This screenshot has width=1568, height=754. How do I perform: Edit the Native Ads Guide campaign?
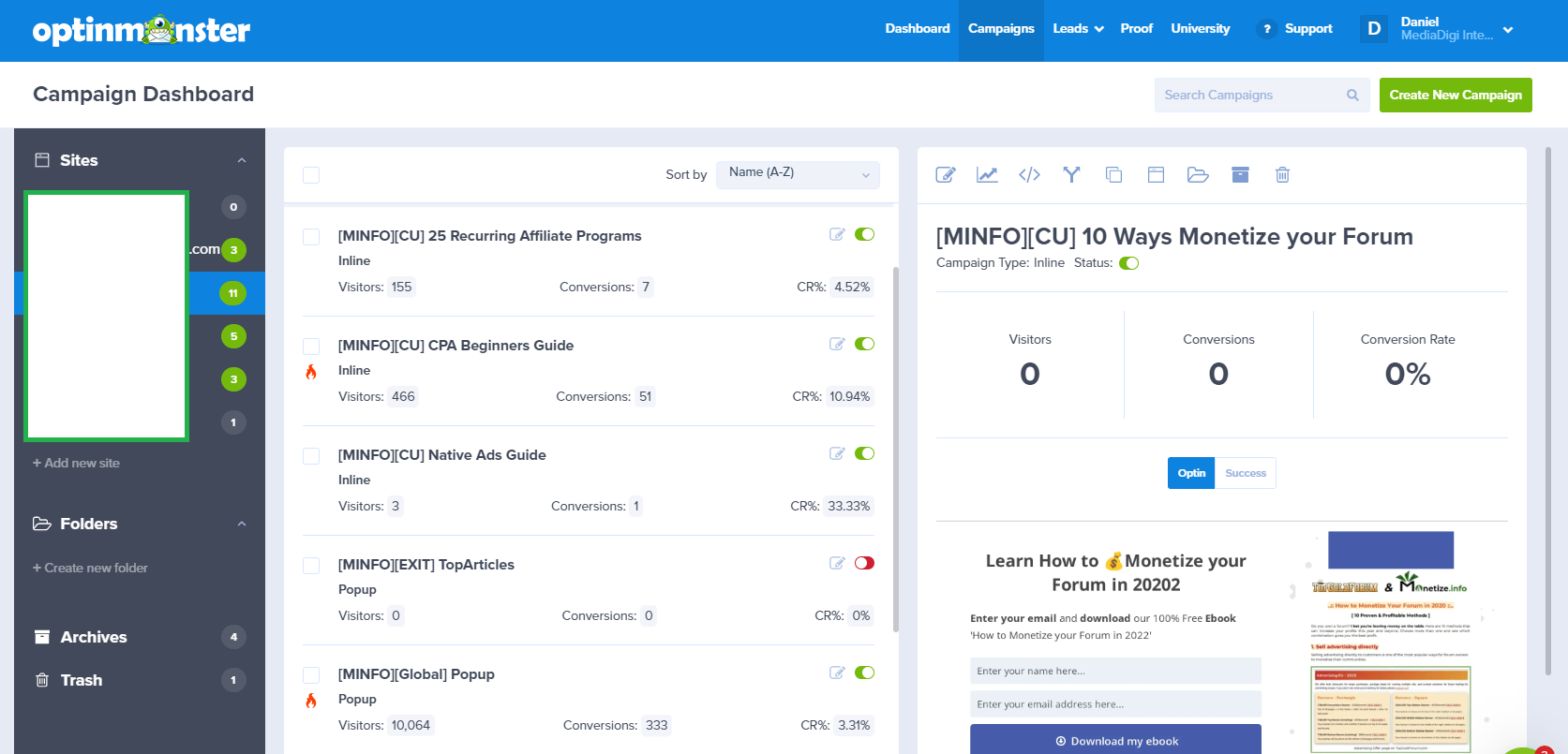coord(837,453)
